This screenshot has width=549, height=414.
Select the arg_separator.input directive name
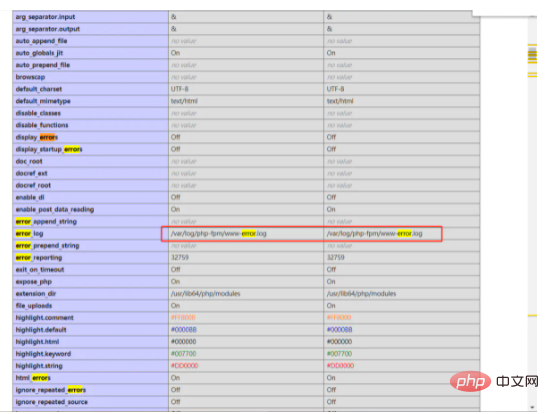tap(45, 17)
